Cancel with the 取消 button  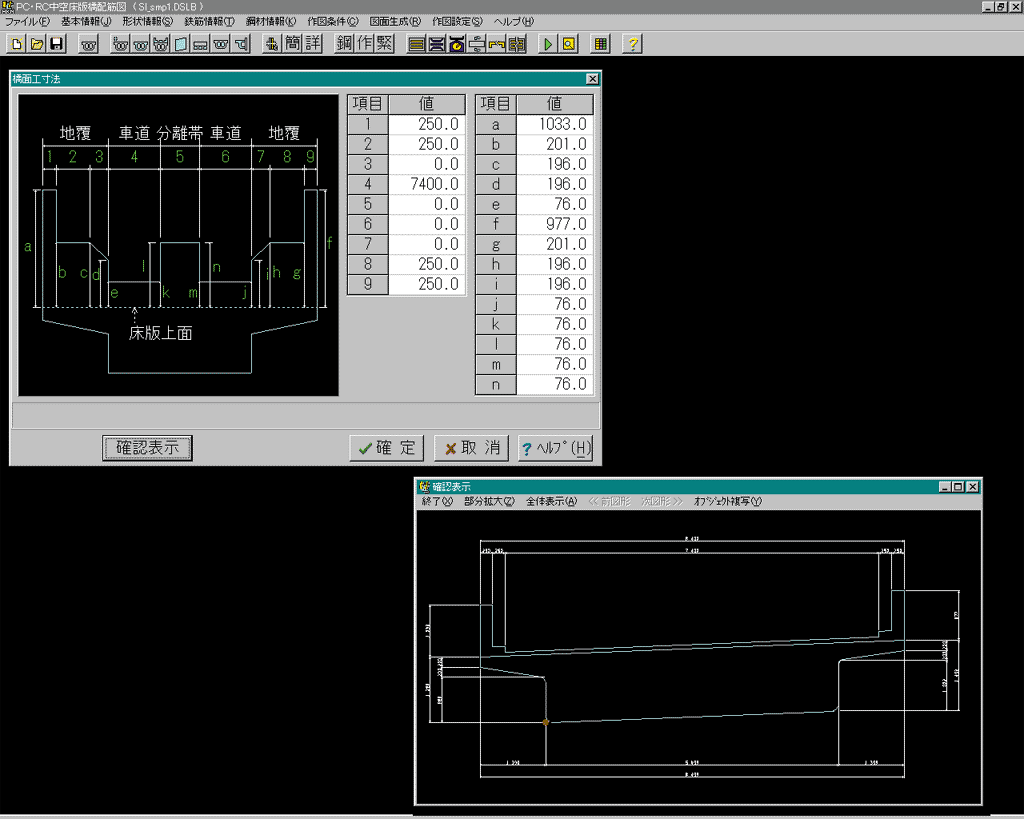(473, 448)
